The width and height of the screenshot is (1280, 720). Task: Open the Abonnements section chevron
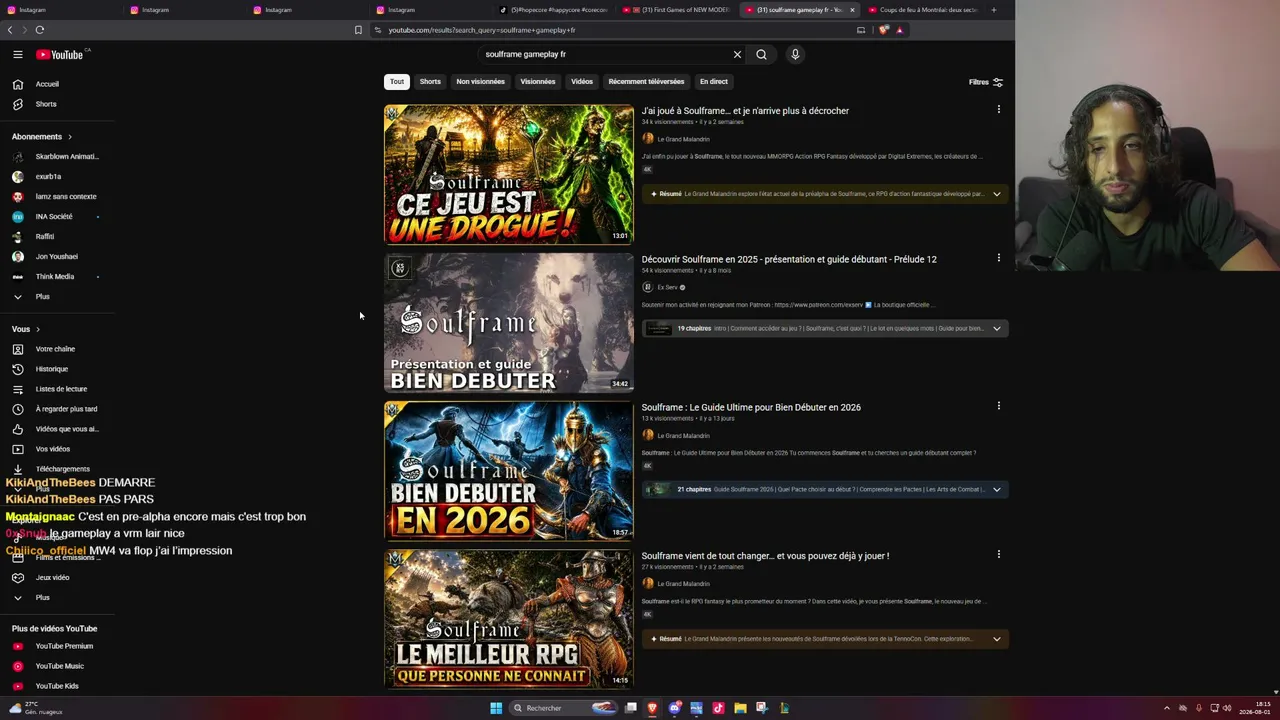(x=70, y=137)
